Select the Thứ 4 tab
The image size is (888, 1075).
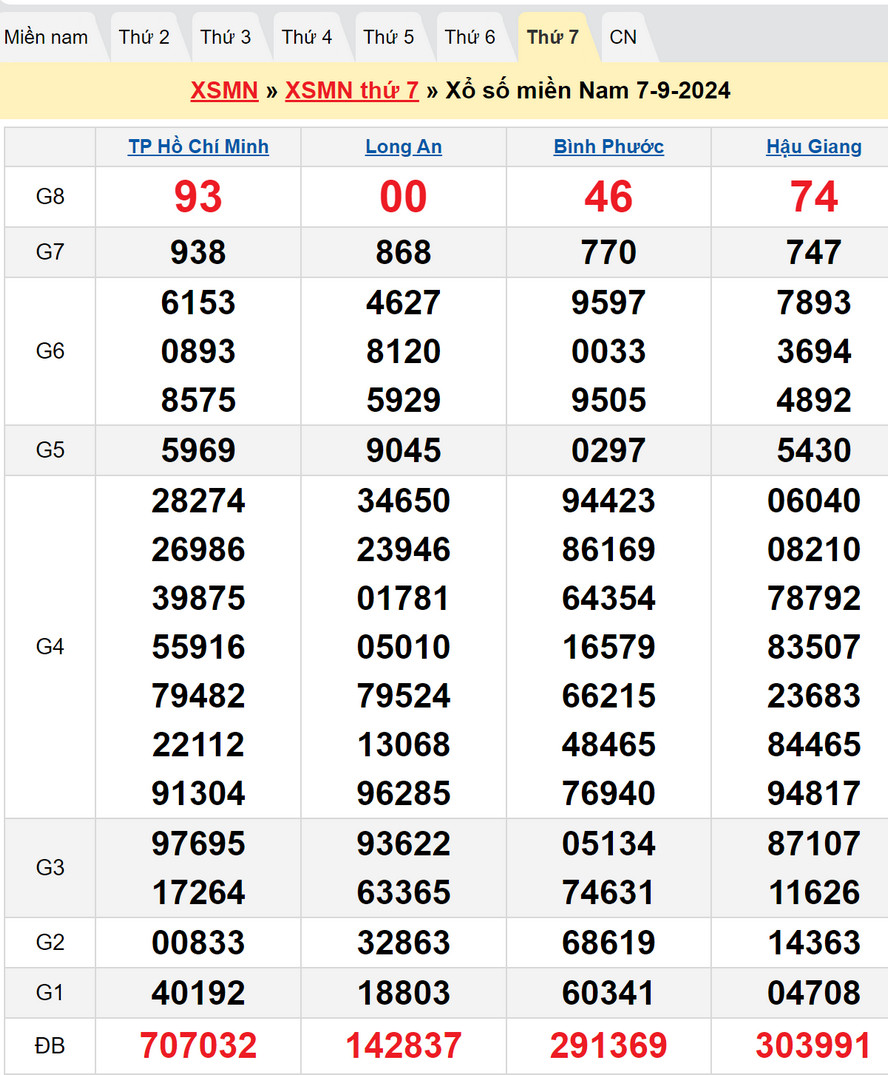tap(307, 37)
